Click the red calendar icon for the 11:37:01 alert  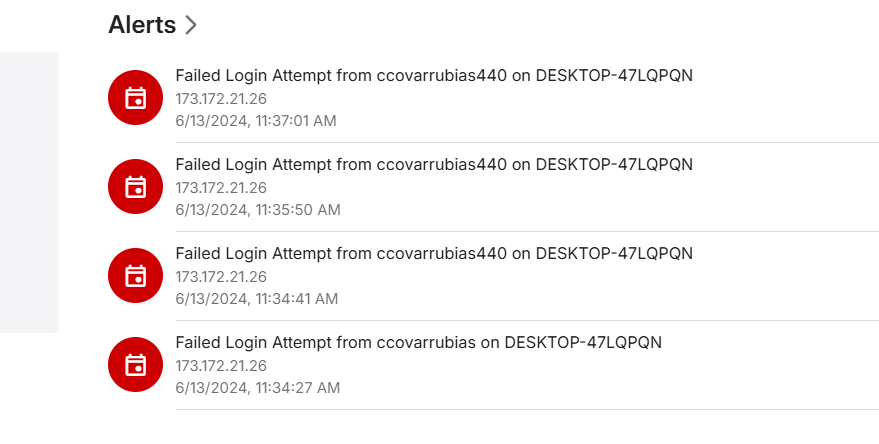[x=135, y=98]
